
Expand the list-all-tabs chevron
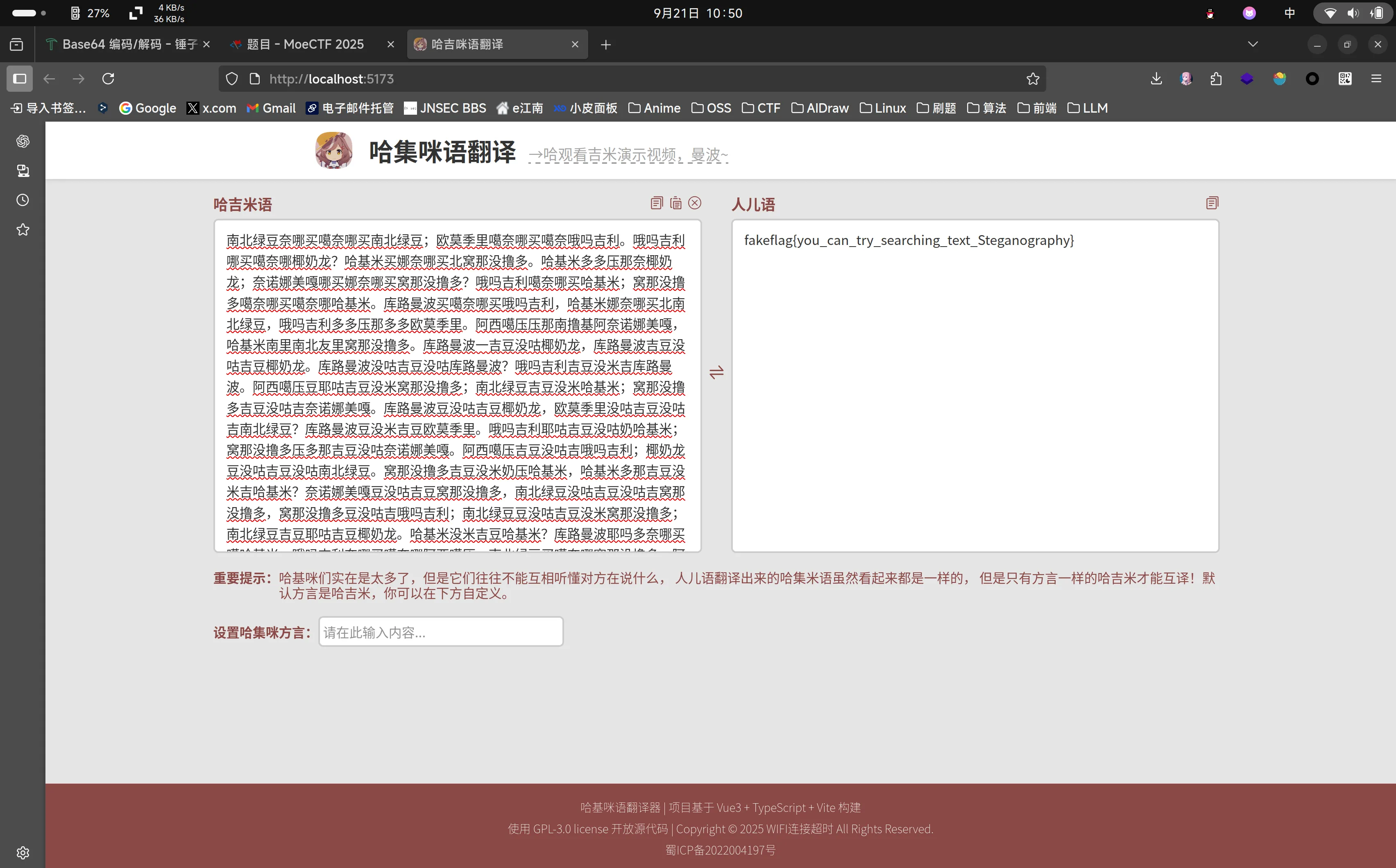coord(1253,44)
